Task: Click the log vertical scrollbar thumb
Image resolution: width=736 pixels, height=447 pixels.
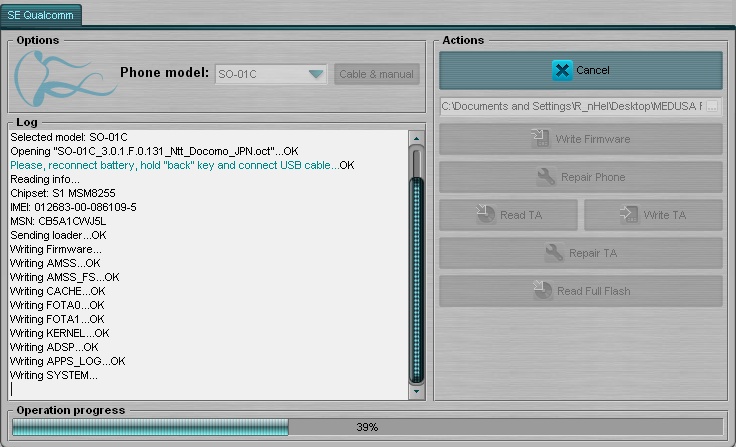Action: 416,280
